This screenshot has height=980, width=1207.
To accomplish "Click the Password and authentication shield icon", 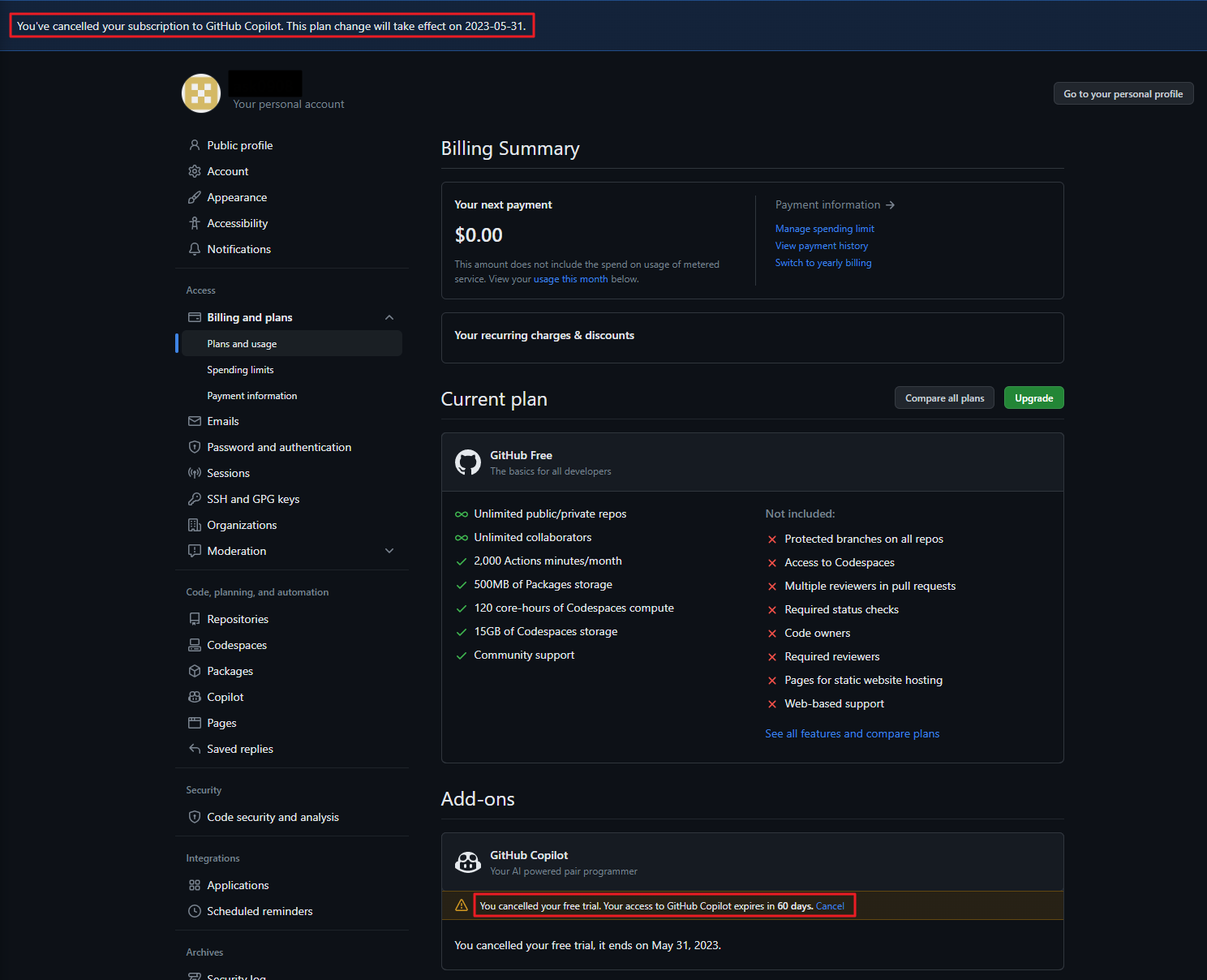I will tap(195, 447).
